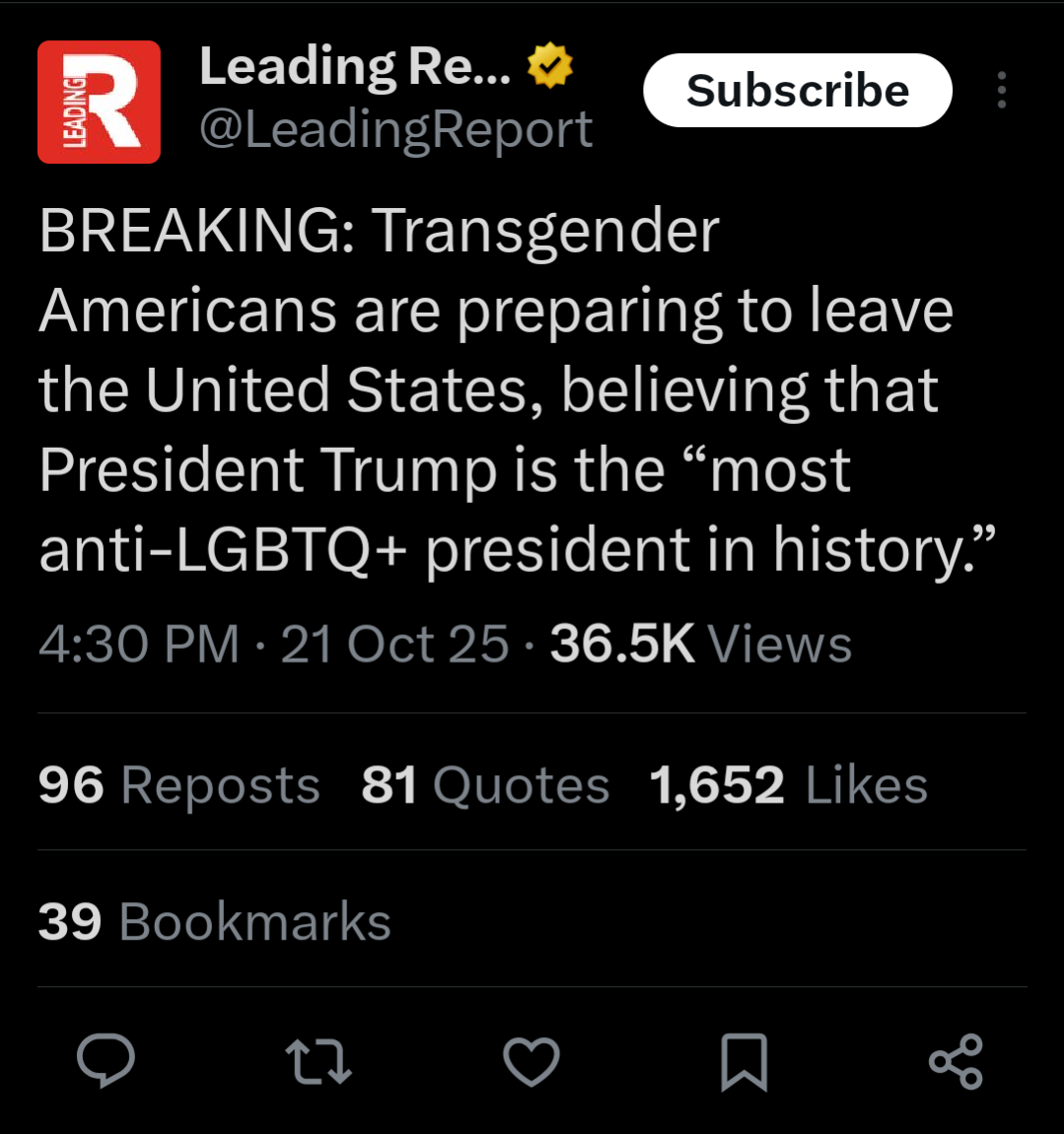Open the 36.5K Views analytics
Screen dimensions: 1064x1134
pos(701,643)
